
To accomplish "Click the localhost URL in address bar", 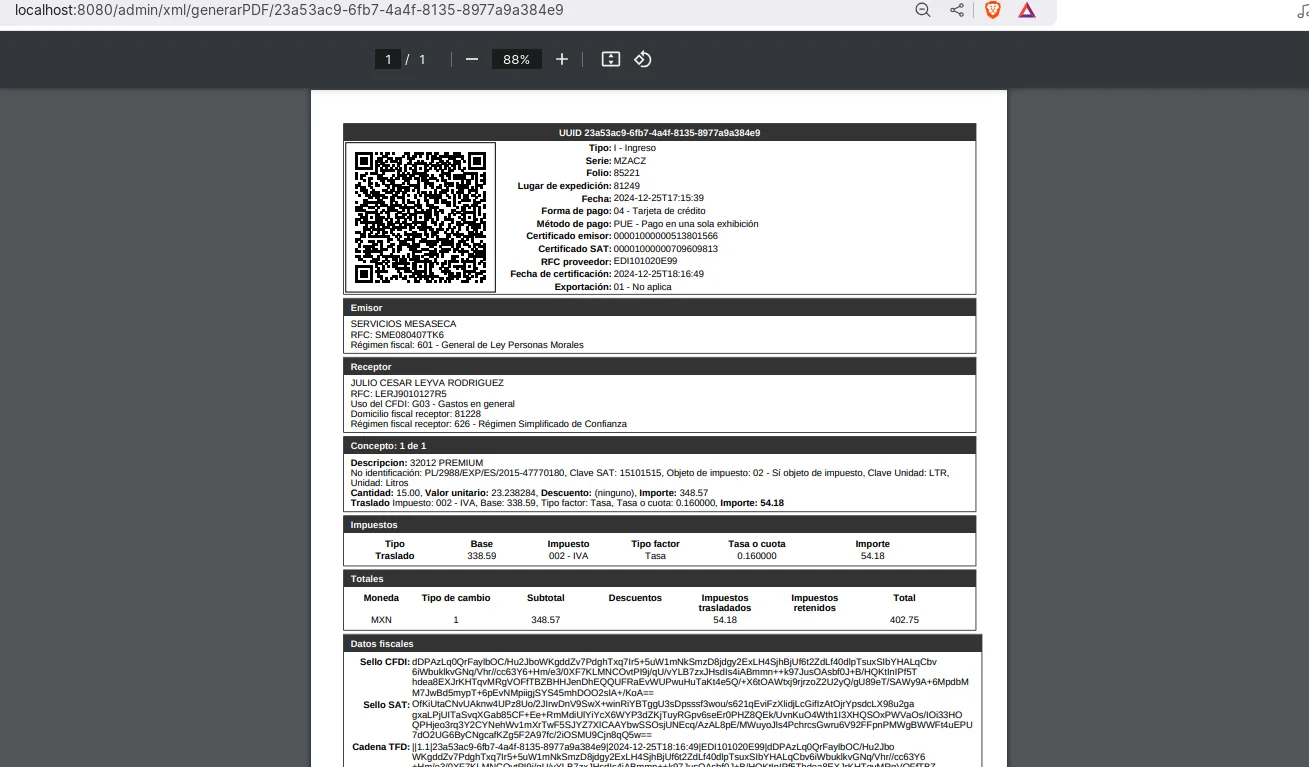I will 290,10.
